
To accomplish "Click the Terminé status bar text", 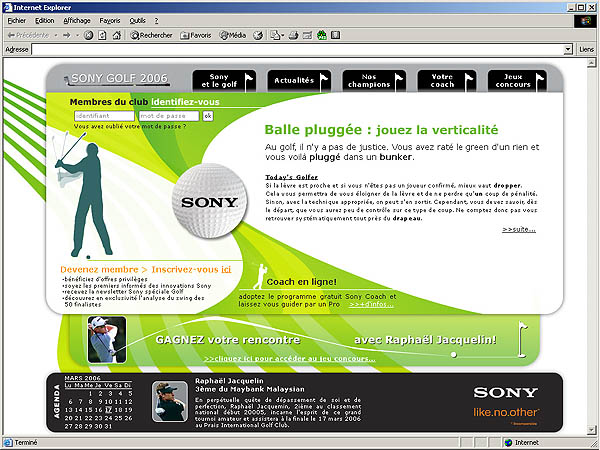I will coord(26,443).
